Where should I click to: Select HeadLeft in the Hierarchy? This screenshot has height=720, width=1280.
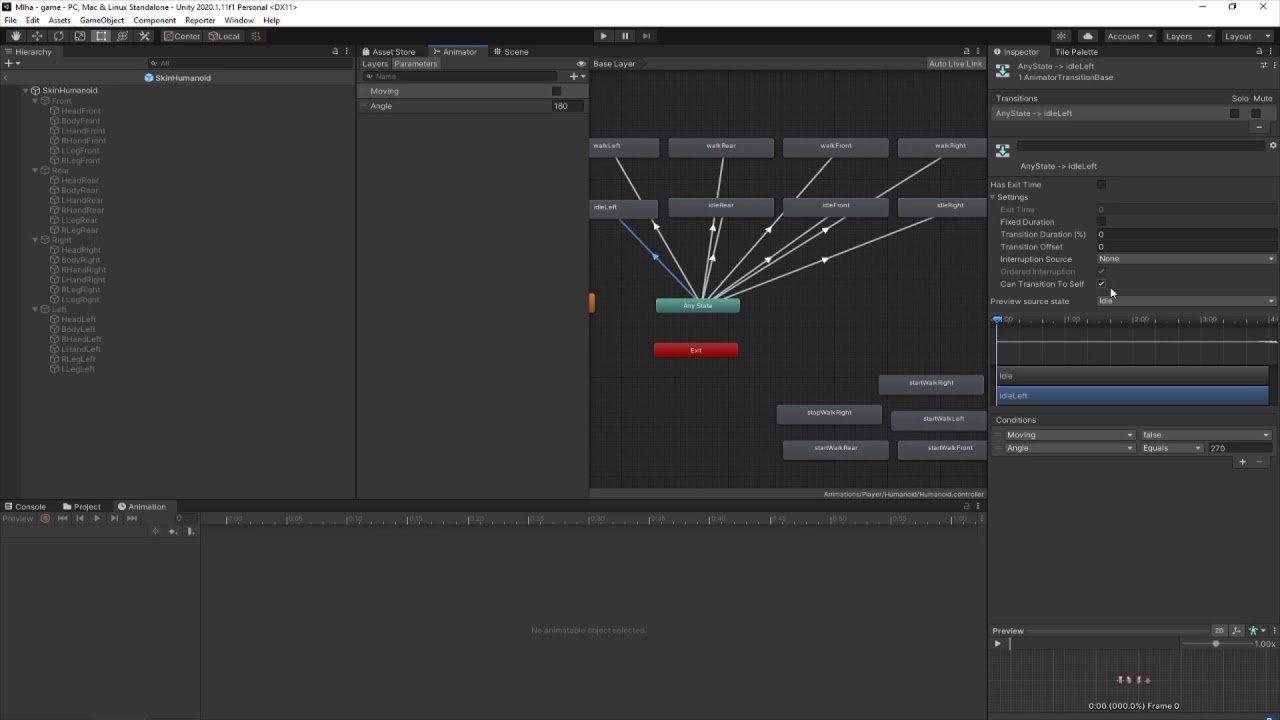click(x=78, y=320)
